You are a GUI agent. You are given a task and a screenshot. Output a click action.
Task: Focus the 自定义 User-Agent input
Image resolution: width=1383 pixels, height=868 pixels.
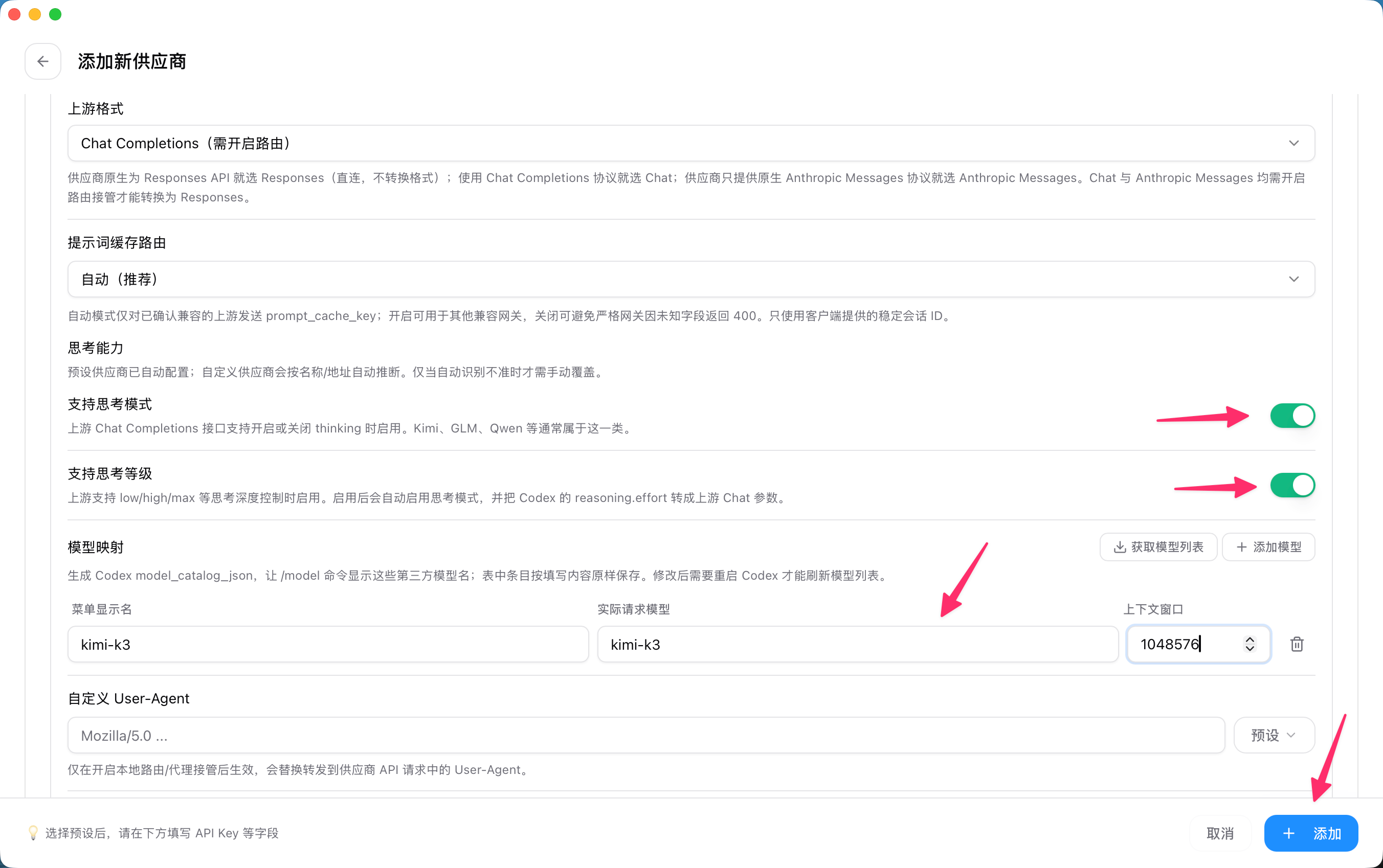pyautogui.click(x=646, y=735)
